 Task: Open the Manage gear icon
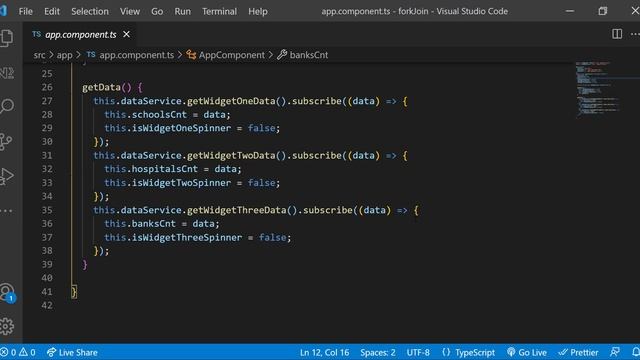[7, 326]
